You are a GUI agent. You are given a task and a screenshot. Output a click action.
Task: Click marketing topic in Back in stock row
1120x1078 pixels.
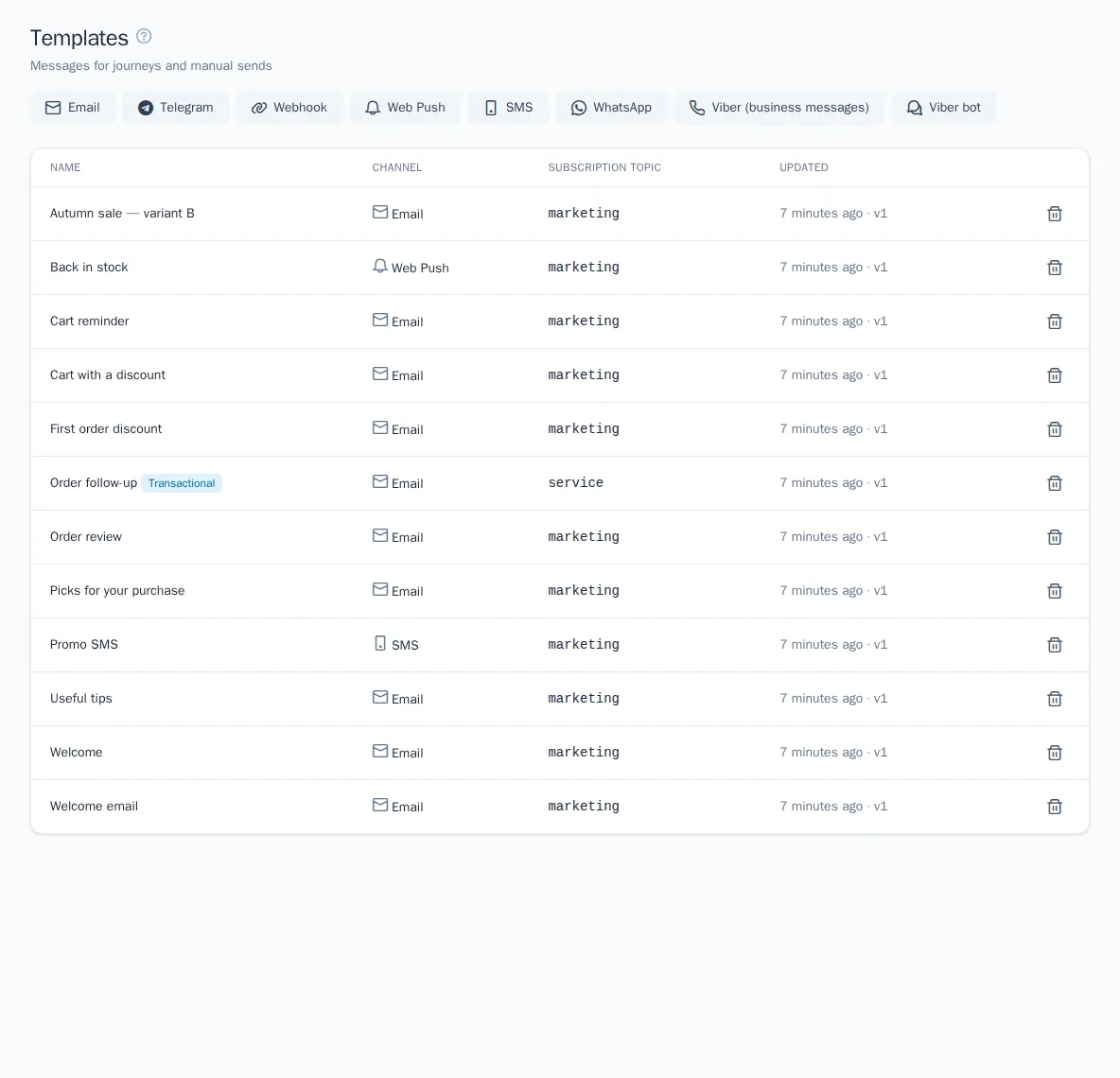[x=584, y=267]
